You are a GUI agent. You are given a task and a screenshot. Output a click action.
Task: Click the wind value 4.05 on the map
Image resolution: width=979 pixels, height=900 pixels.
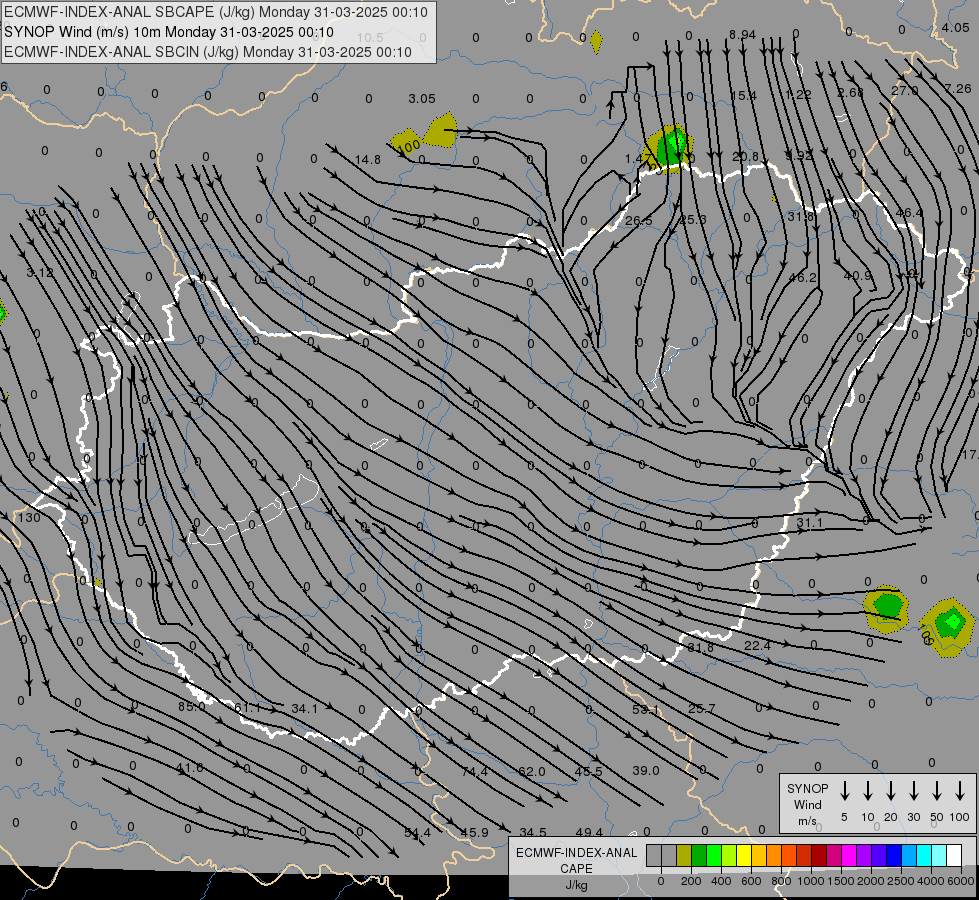955,27
